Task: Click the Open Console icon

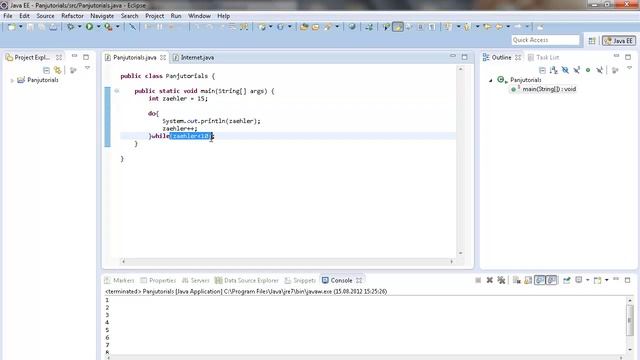Action: pos(598,280)
